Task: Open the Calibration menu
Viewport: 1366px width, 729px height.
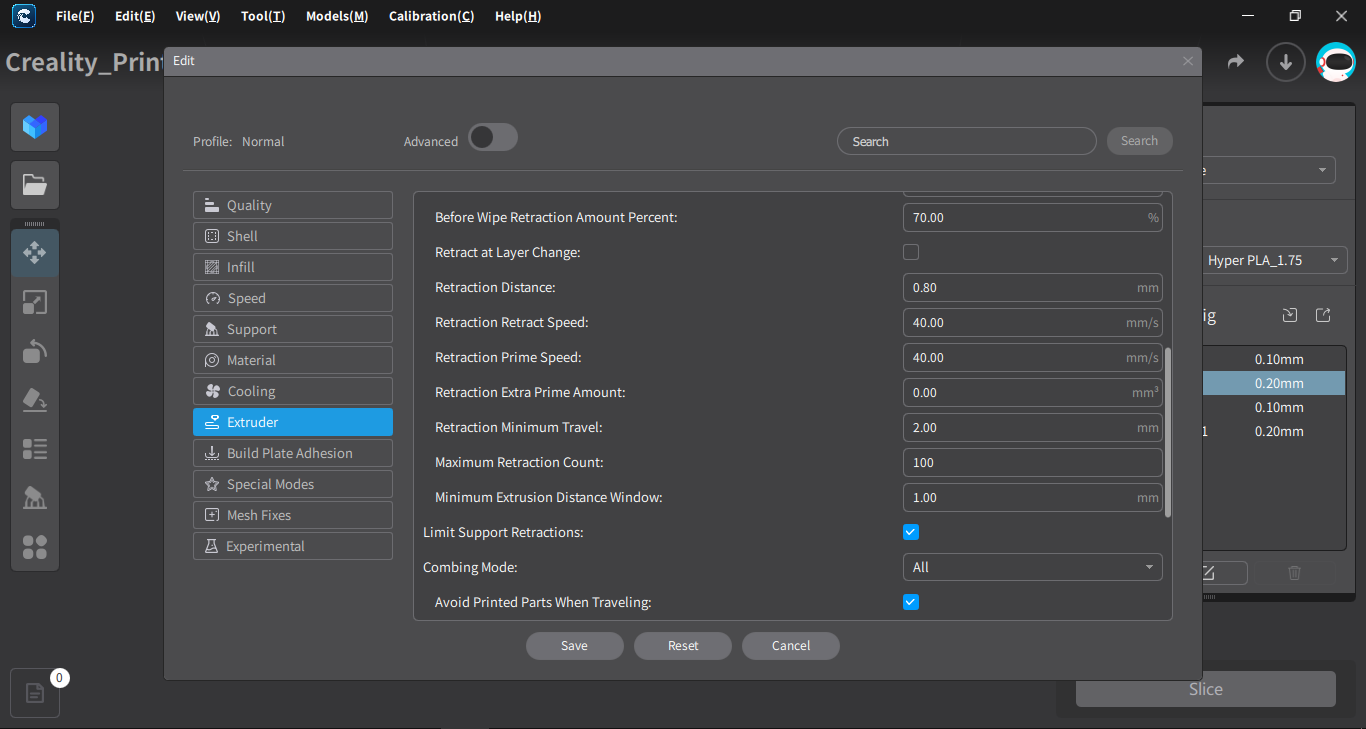Action: pyautogui.click(x=431, y=16)
